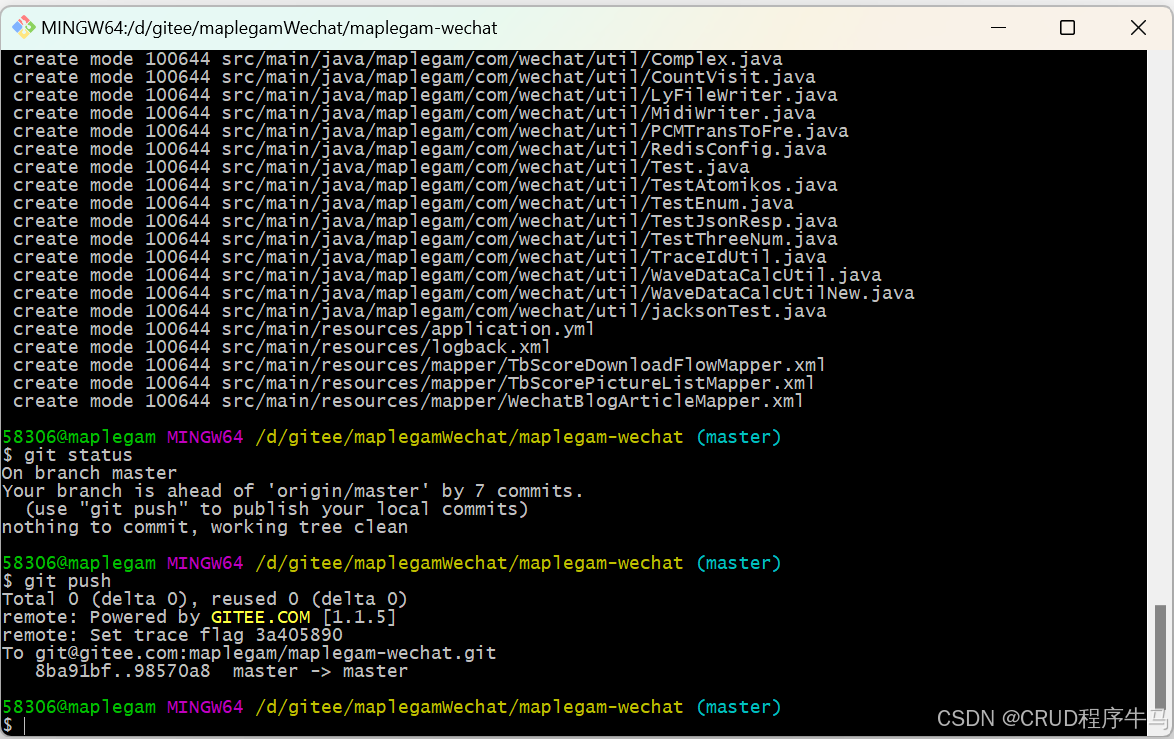Click the line ending in TraceIdUtil.java
1174x739 pixels.
click(419, 257)
